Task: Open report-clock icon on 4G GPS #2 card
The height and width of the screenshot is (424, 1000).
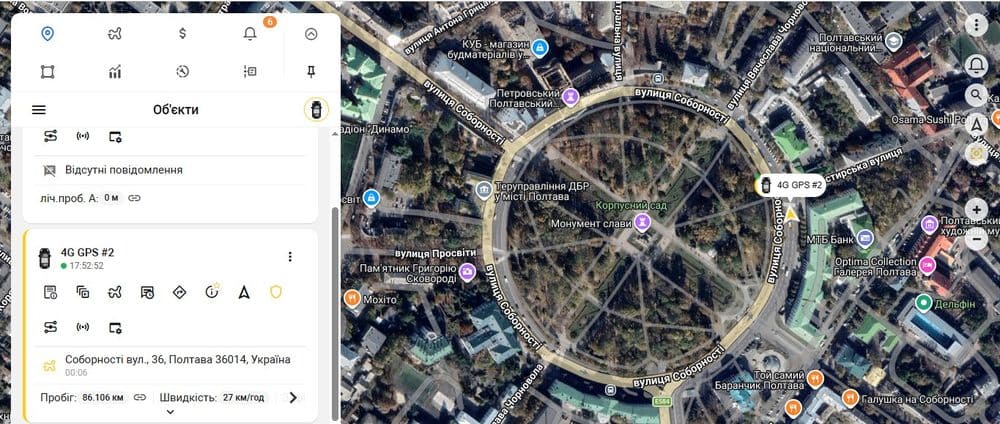Action: pos(50,292)
